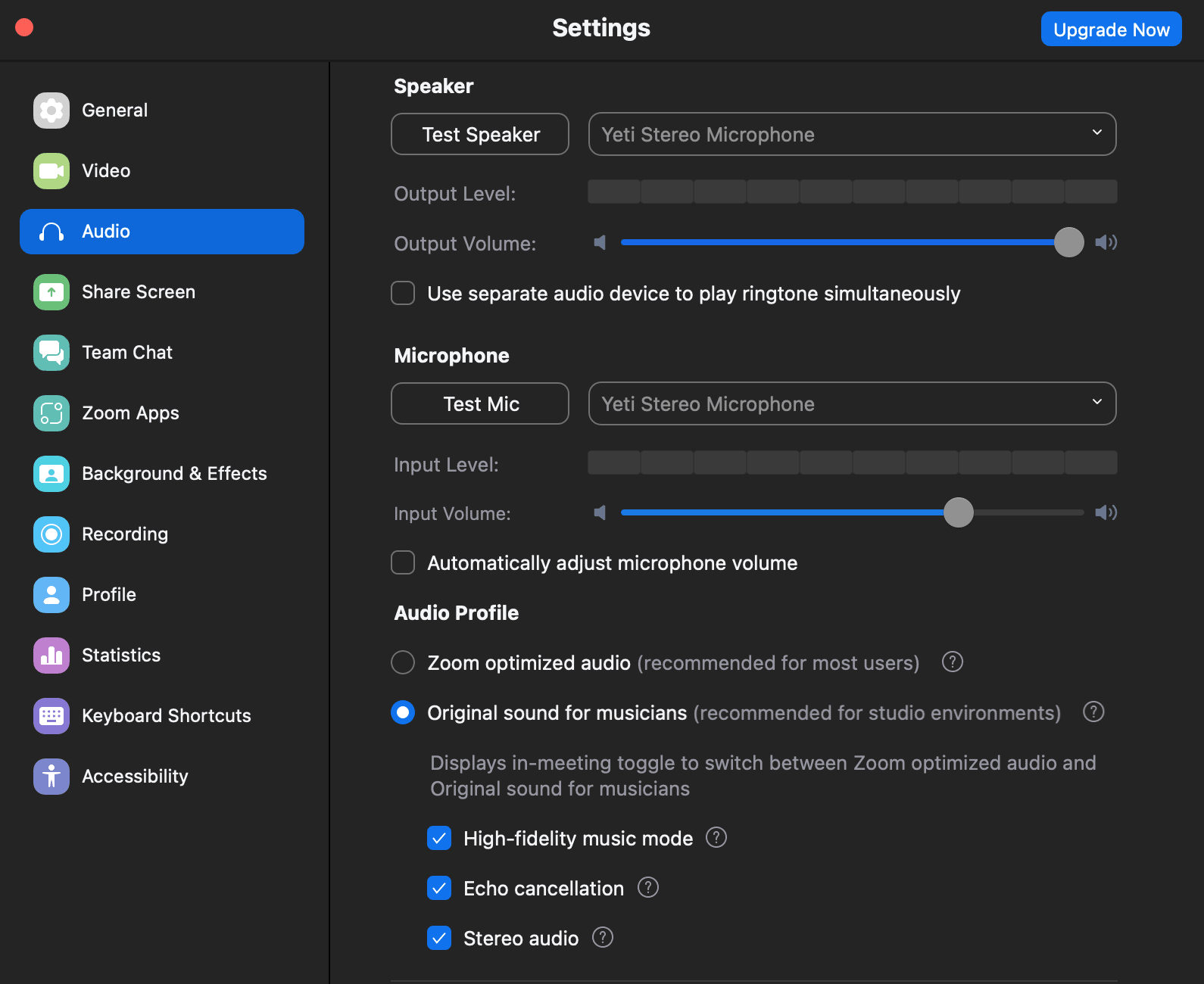Click the Input Volume slider handle
The image size is (1204, 984).
(958, 512)
